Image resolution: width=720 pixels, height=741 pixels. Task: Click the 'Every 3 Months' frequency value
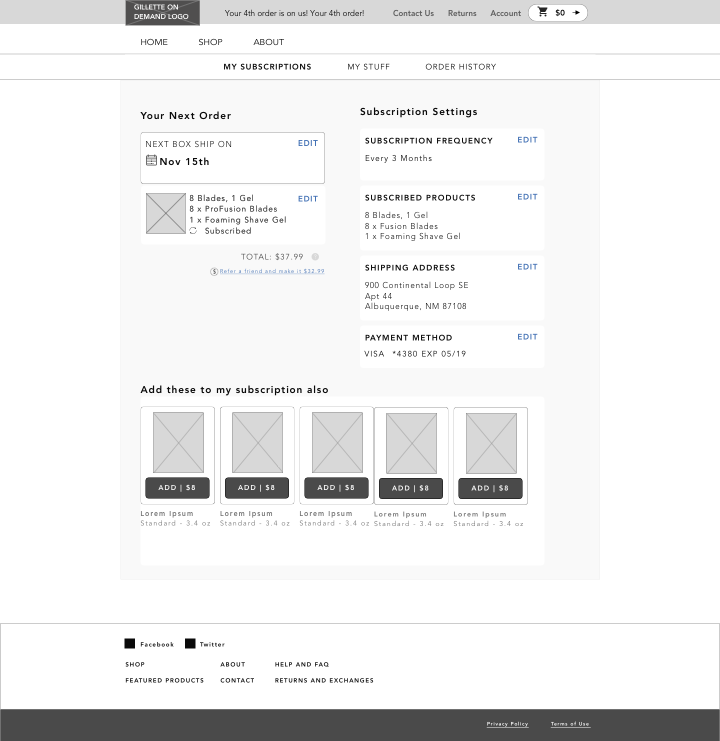coord(398,158)
